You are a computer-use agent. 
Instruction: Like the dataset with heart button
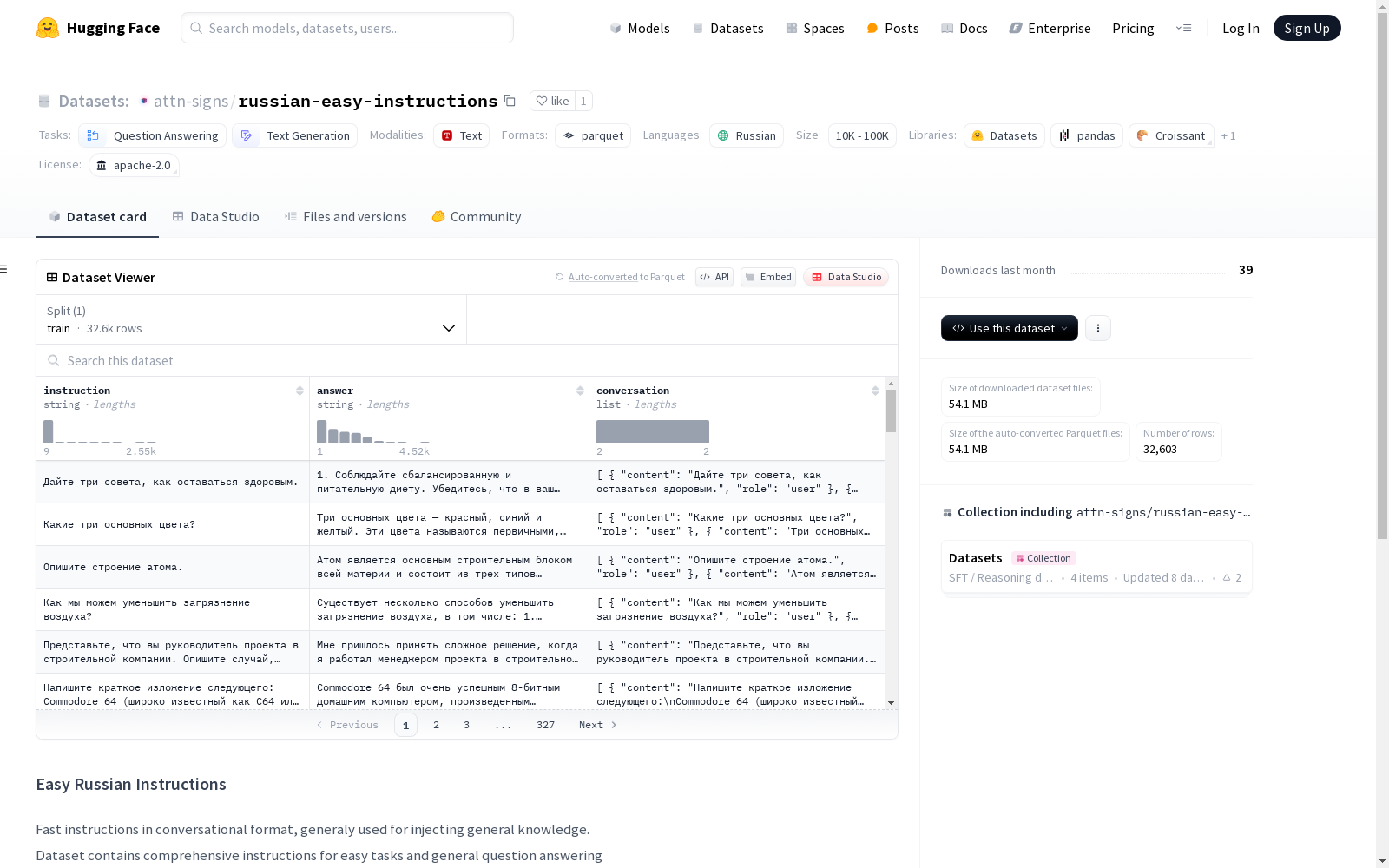point(552,101)
